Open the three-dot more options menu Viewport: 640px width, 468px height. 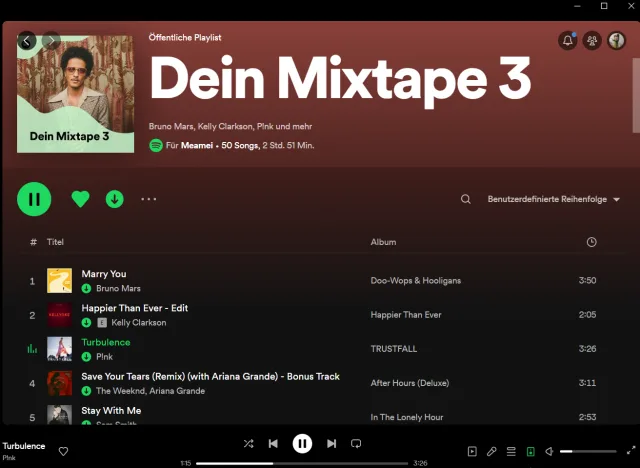[149, 199]
